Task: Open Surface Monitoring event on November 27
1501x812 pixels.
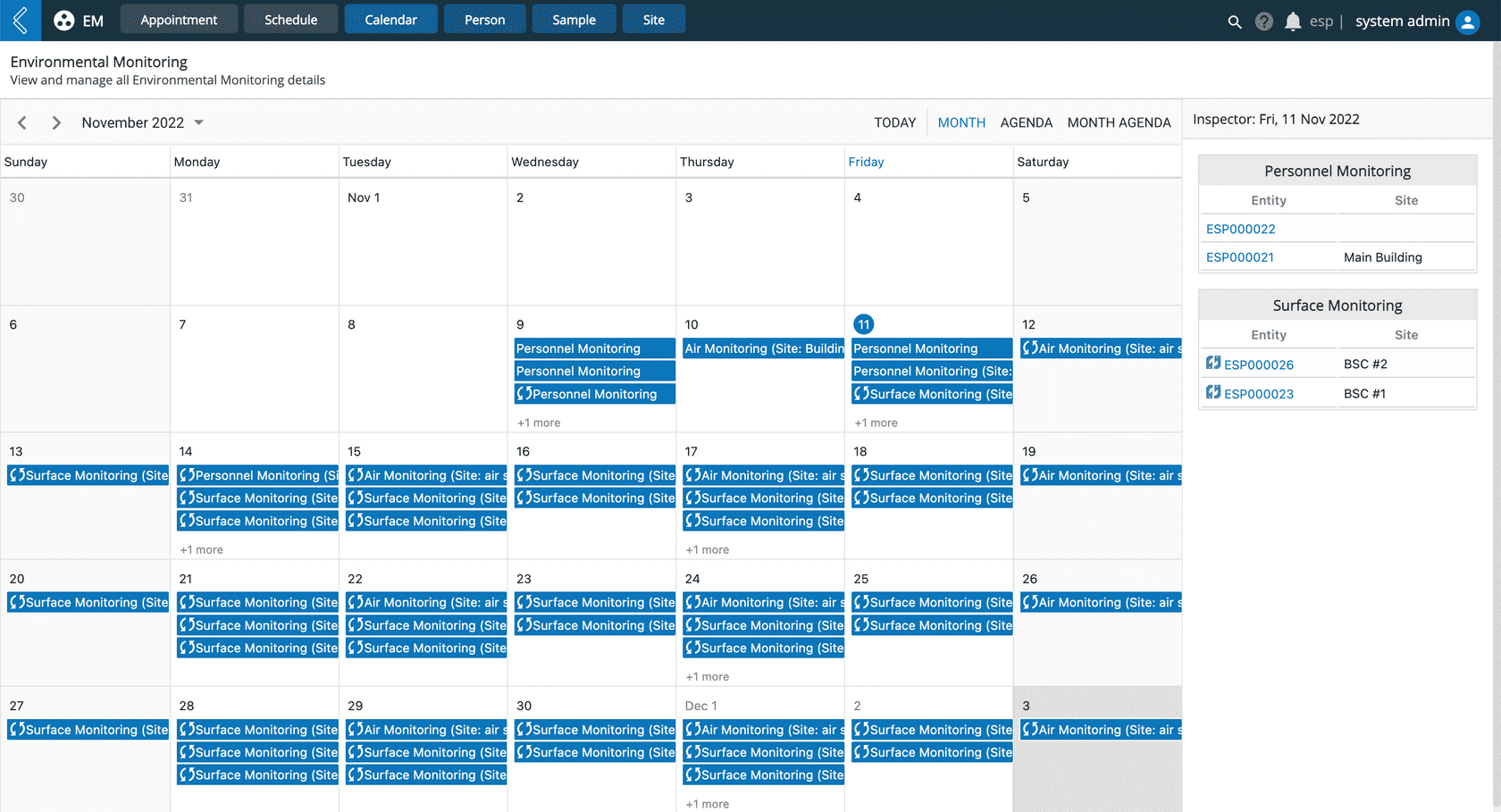Action: pyautogui.click(x=88, y=730)
